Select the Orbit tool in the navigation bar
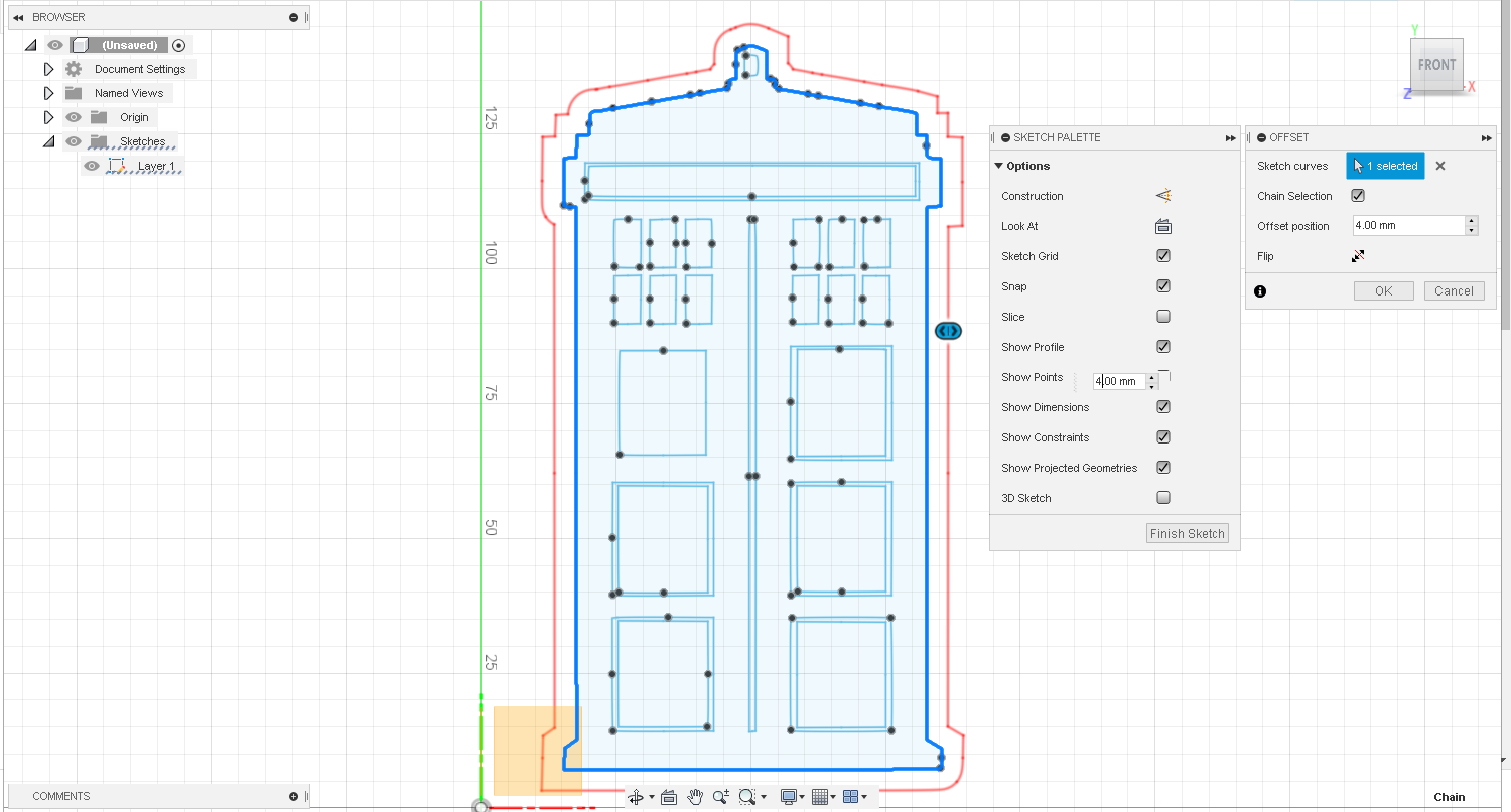The width and height of the screenshot is (1511, 812). 637,796
